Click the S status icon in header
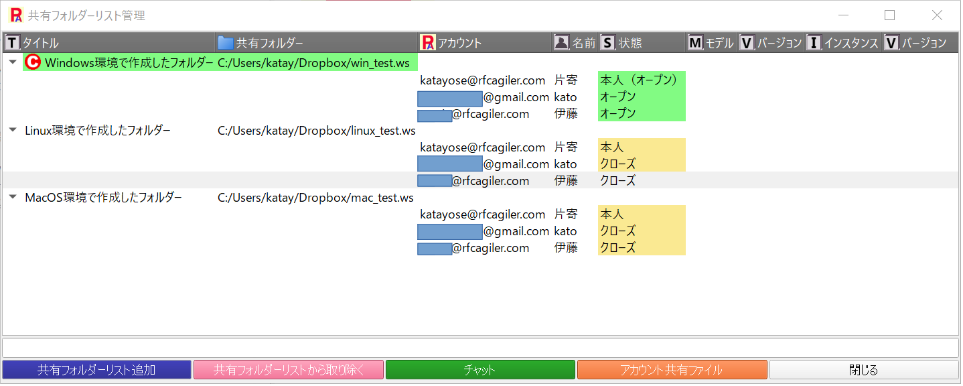The height and width of the screenshot is (386, 963). point(607,43)
